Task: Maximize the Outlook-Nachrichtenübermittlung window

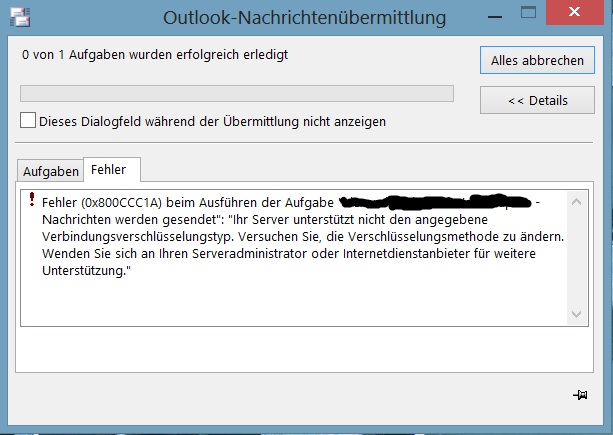Action: (x=528, y=13)
